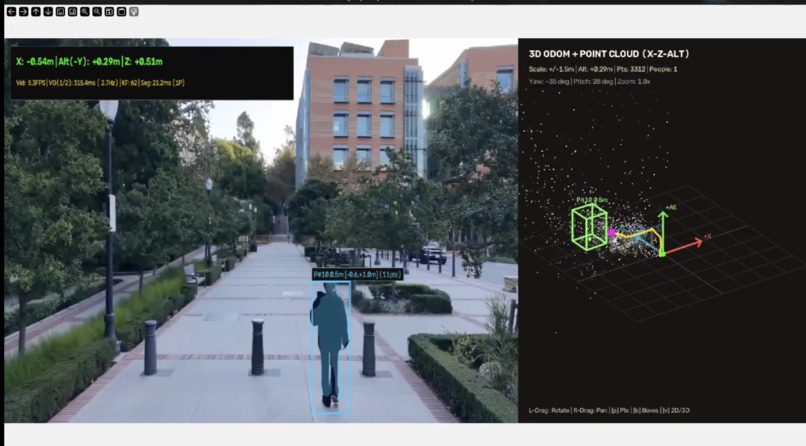This screenshot has width=806, height=446.
Task: Click the green 3D bounding cube in point cloud
Action: [x=589, y=227]
